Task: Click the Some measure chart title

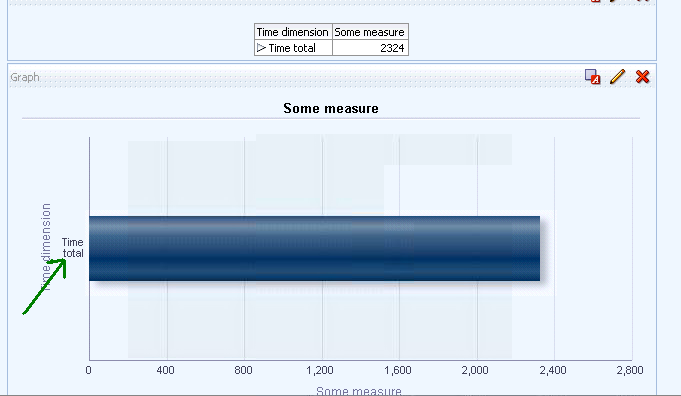Action: pyautogui.click(x=331, y=109)
